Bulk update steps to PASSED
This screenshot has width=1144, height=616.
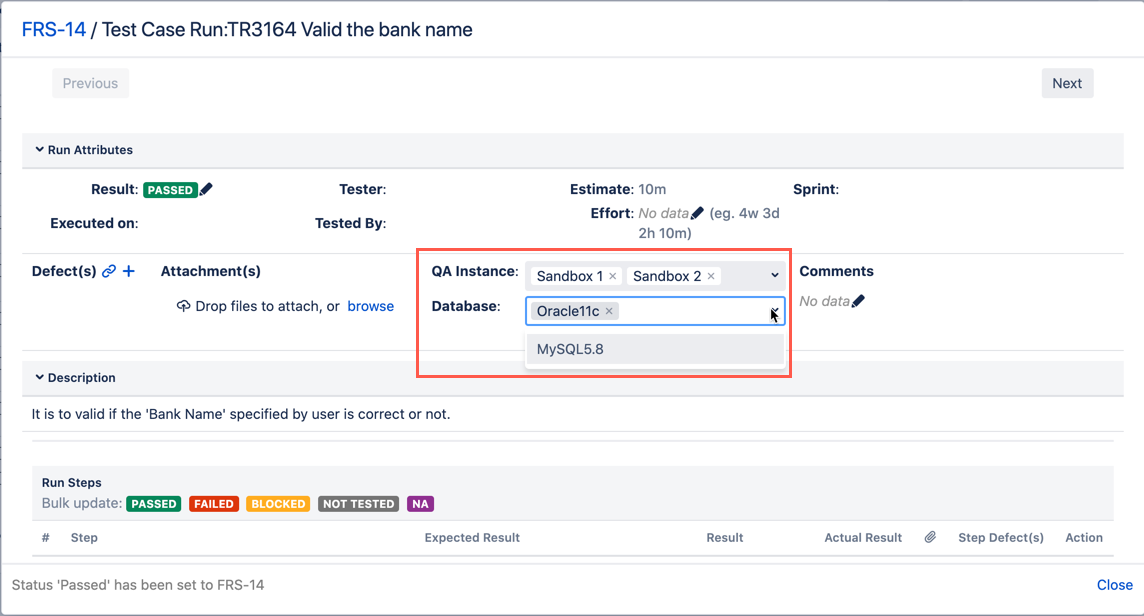click(153, 504)
